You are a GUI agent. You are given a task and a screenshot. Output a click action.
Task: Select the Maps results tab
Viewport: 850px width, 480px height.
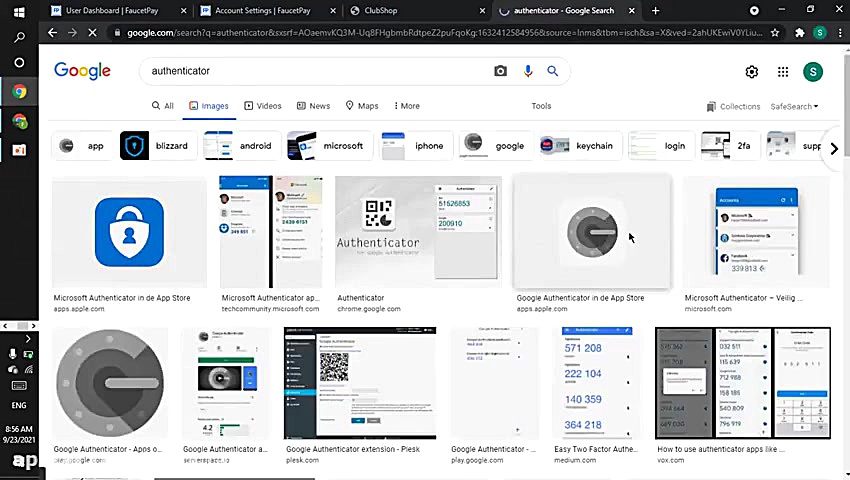(x=362, y=106)
